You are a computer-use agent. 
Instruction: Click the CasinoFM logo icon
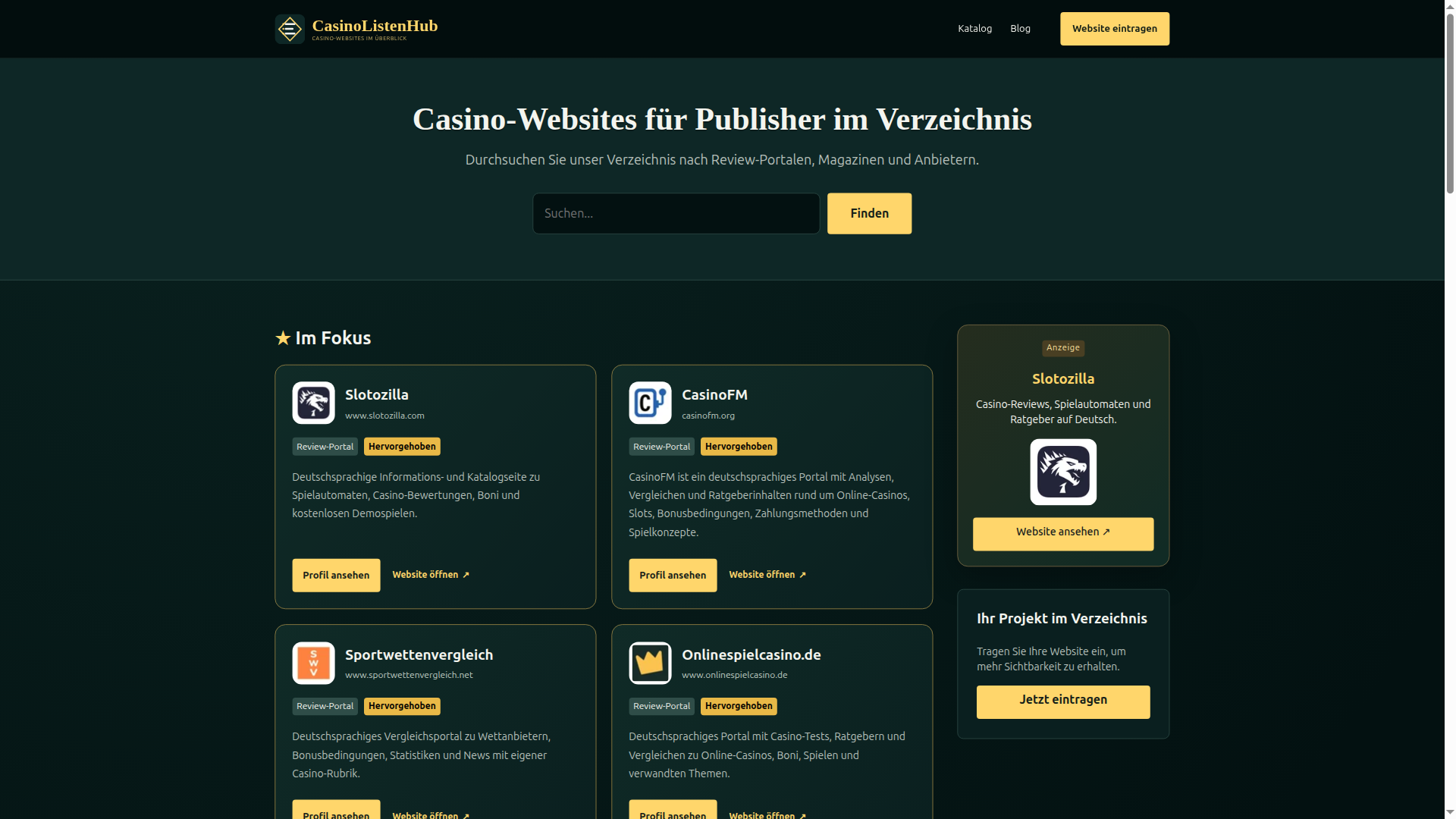tap(650, 403)
